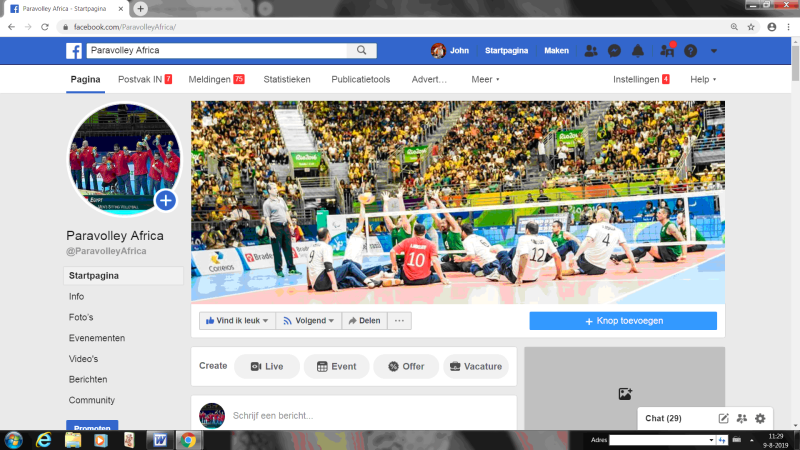Click the Chrome zoom icon in address bar
The width and height of the screenshot is (800, 450).
tap(734, 27)
